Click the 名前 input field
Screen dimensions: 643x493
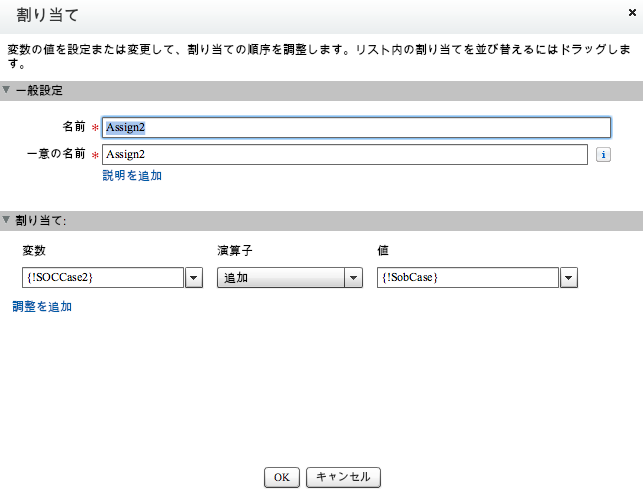point(356,127)
